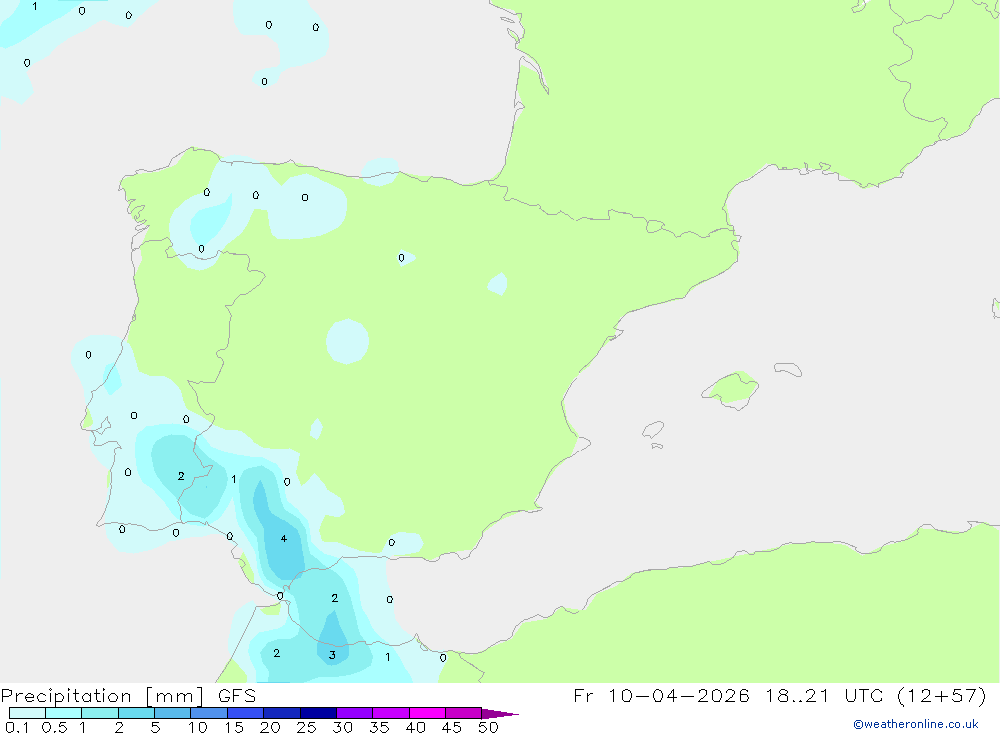Image resolution: width=1000 pixels, height=733 pixels.
Task: Click the "0.1" legend scale label
Action: (x=17, y=727)
